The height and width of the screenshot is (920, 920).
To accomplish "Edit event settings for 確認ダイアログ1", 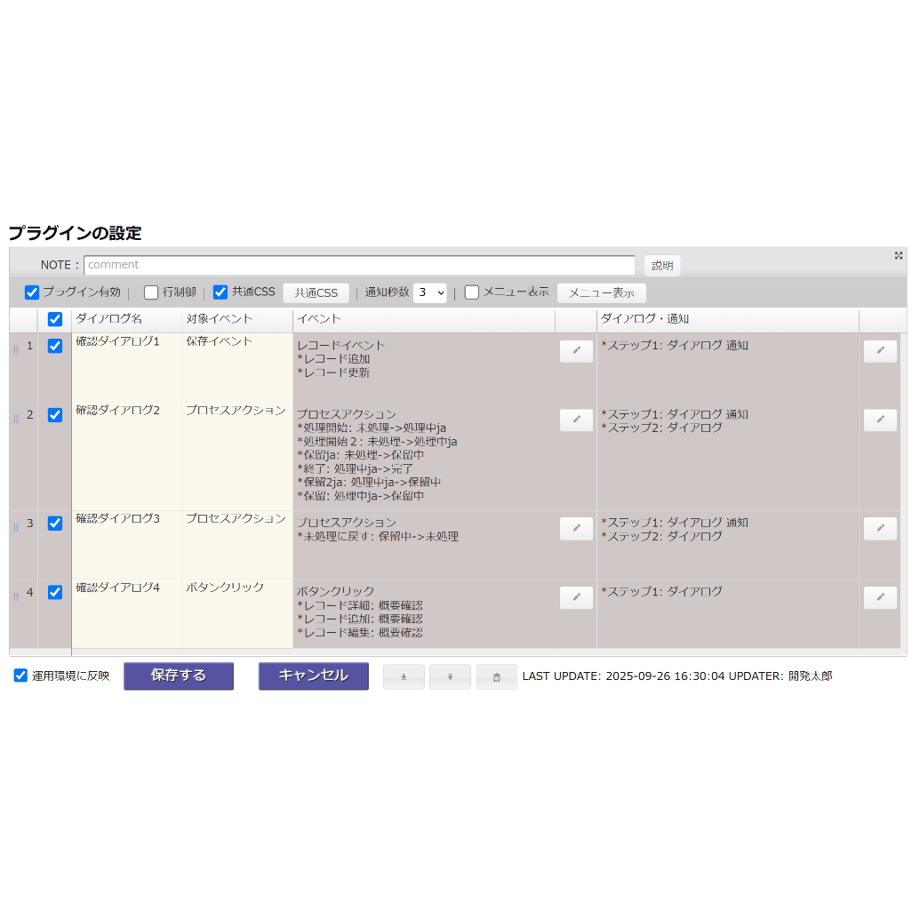I will pos(576,351).
